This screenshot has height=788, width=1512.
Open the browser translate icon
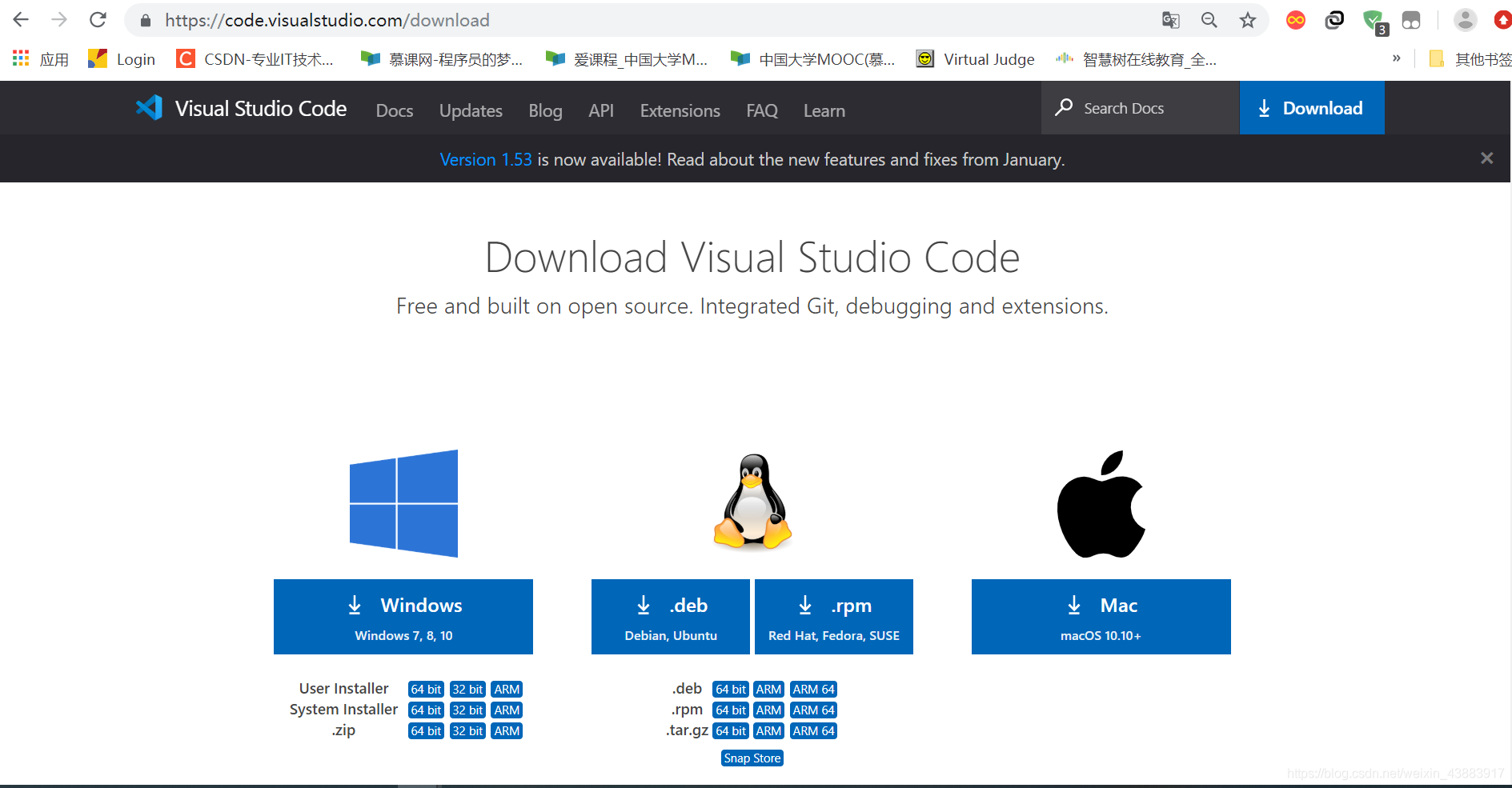(1170, 20)
